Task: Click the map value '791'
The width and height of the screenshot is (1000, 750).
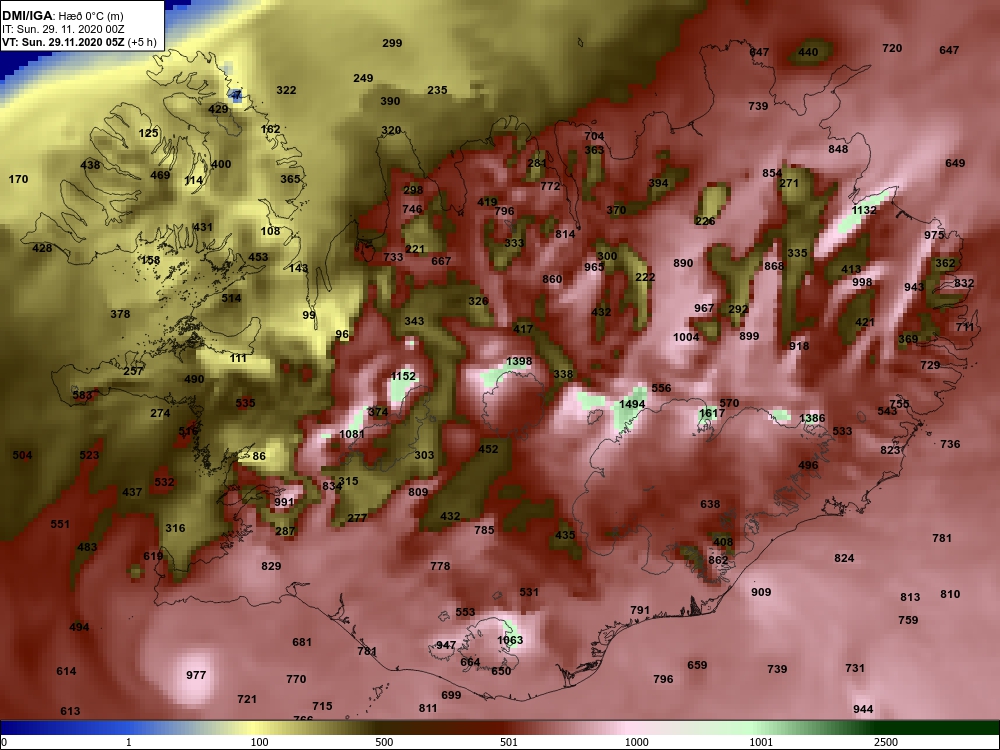Action: coord(640,610)
